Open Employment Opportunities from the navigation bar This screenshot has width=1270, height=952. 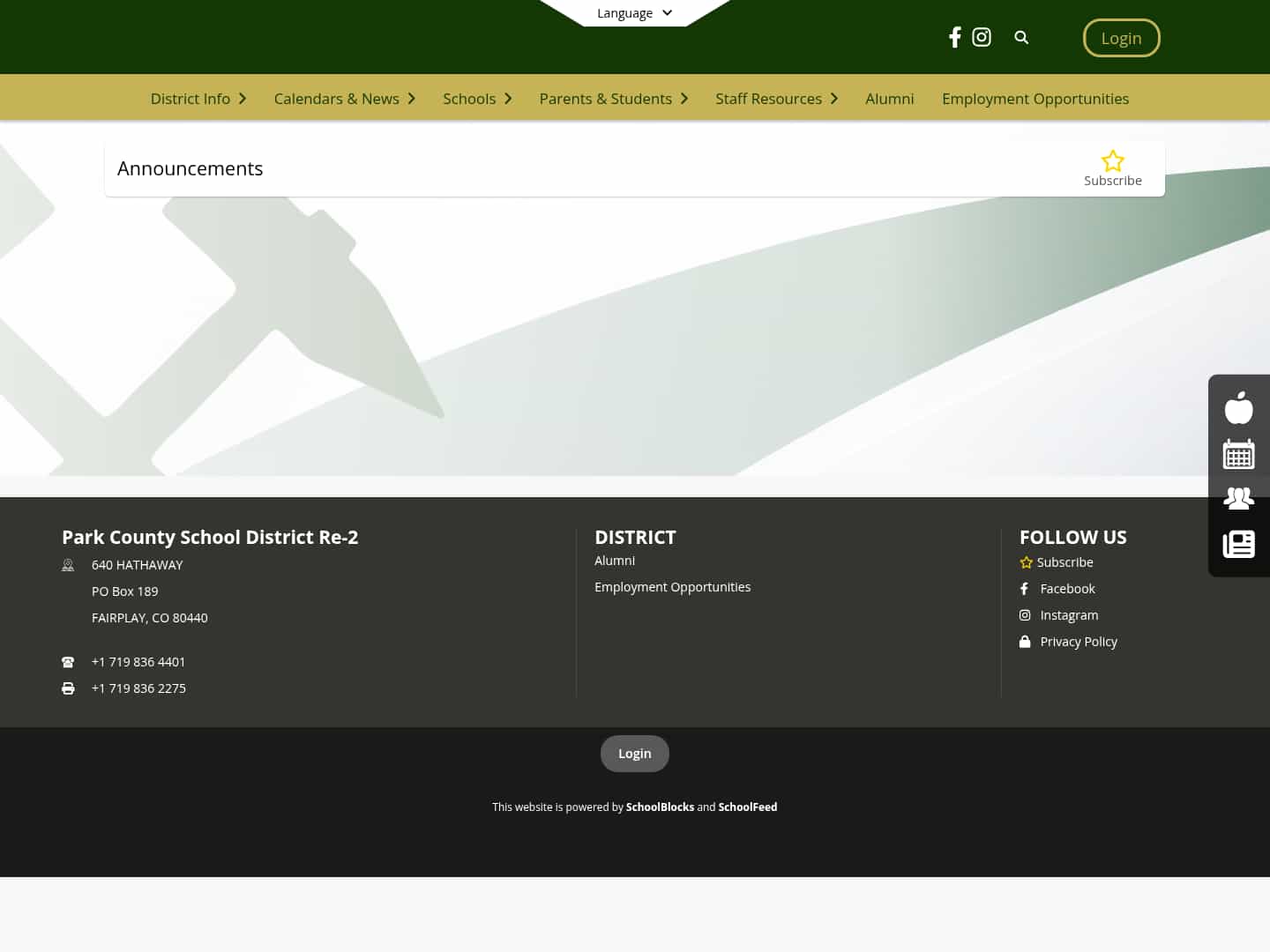coord(1035,99)
